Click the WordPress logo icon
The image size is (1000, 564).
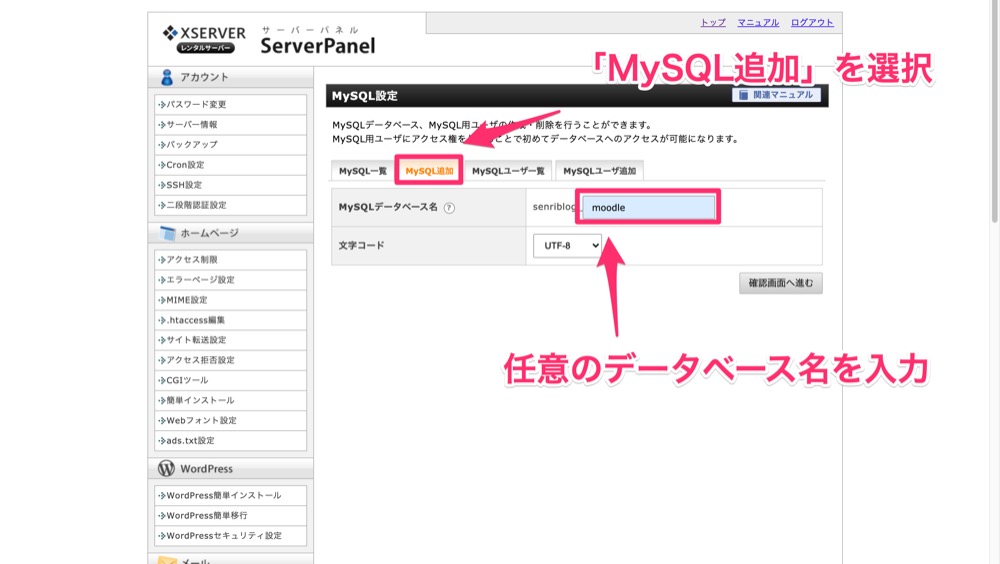(166, 468)
